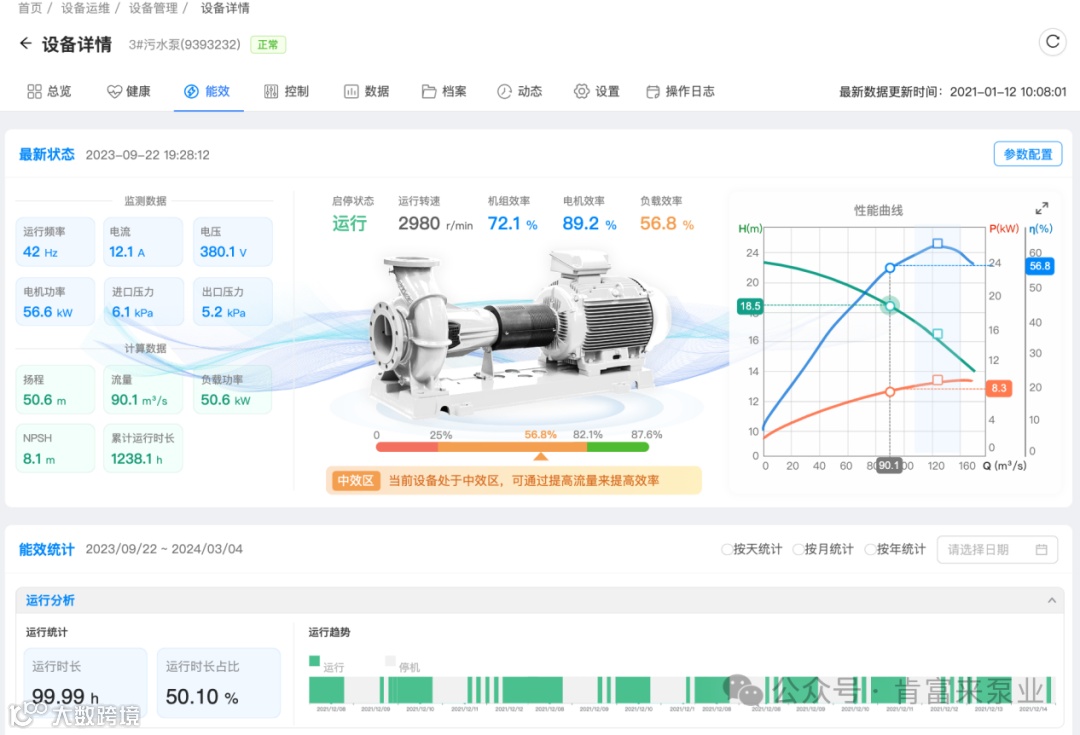Click the NPSH 8.1 m card
This screenshot has height=735, width=1080.
[x=55, y=448]
